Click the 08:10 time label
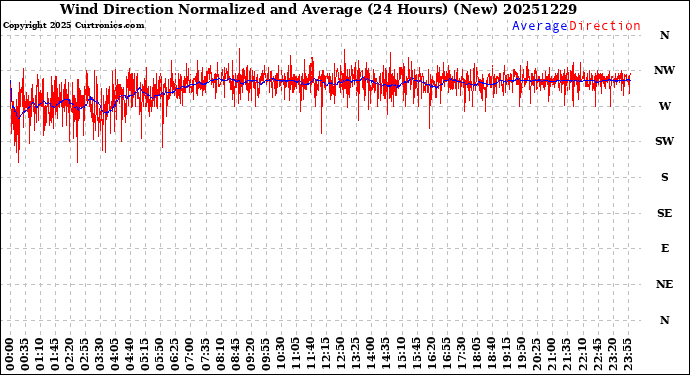Image resolution: width=690 pixels, height=375 pixels. click(220, 354)
